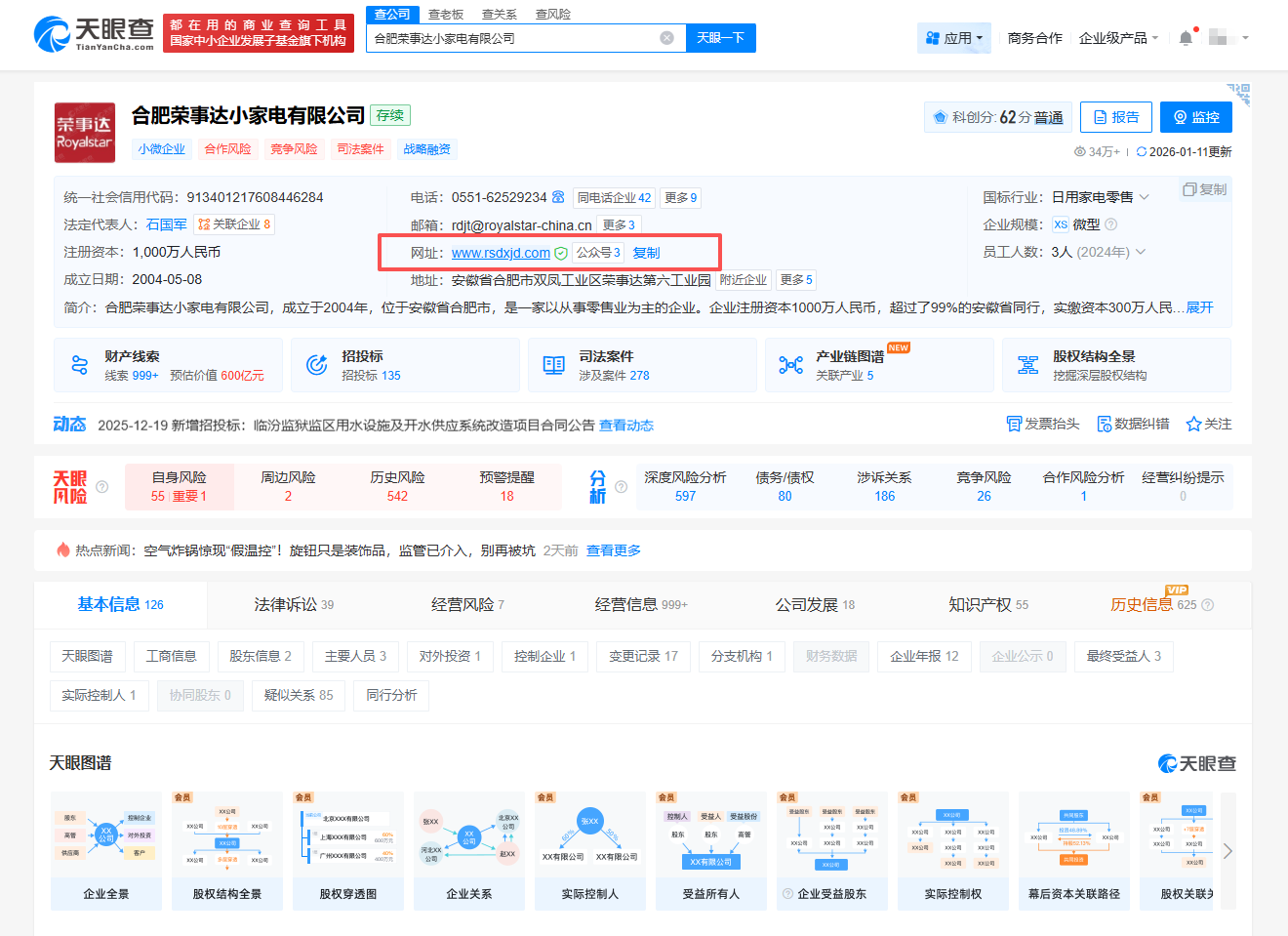This screenshot has width=1288, height=936.
Task: Follow the company with 关注 star
Action: (x=1193, y=424)
